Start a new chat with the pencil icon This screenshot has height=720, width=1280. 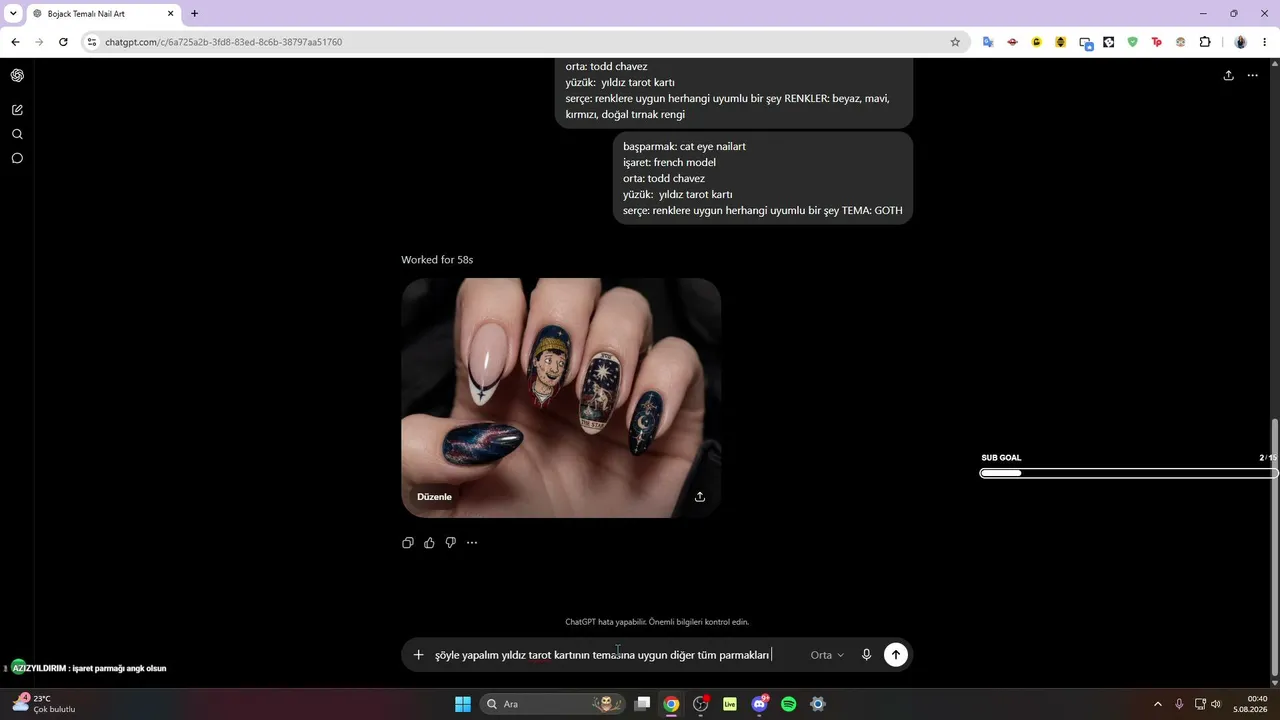coord(17,110)
